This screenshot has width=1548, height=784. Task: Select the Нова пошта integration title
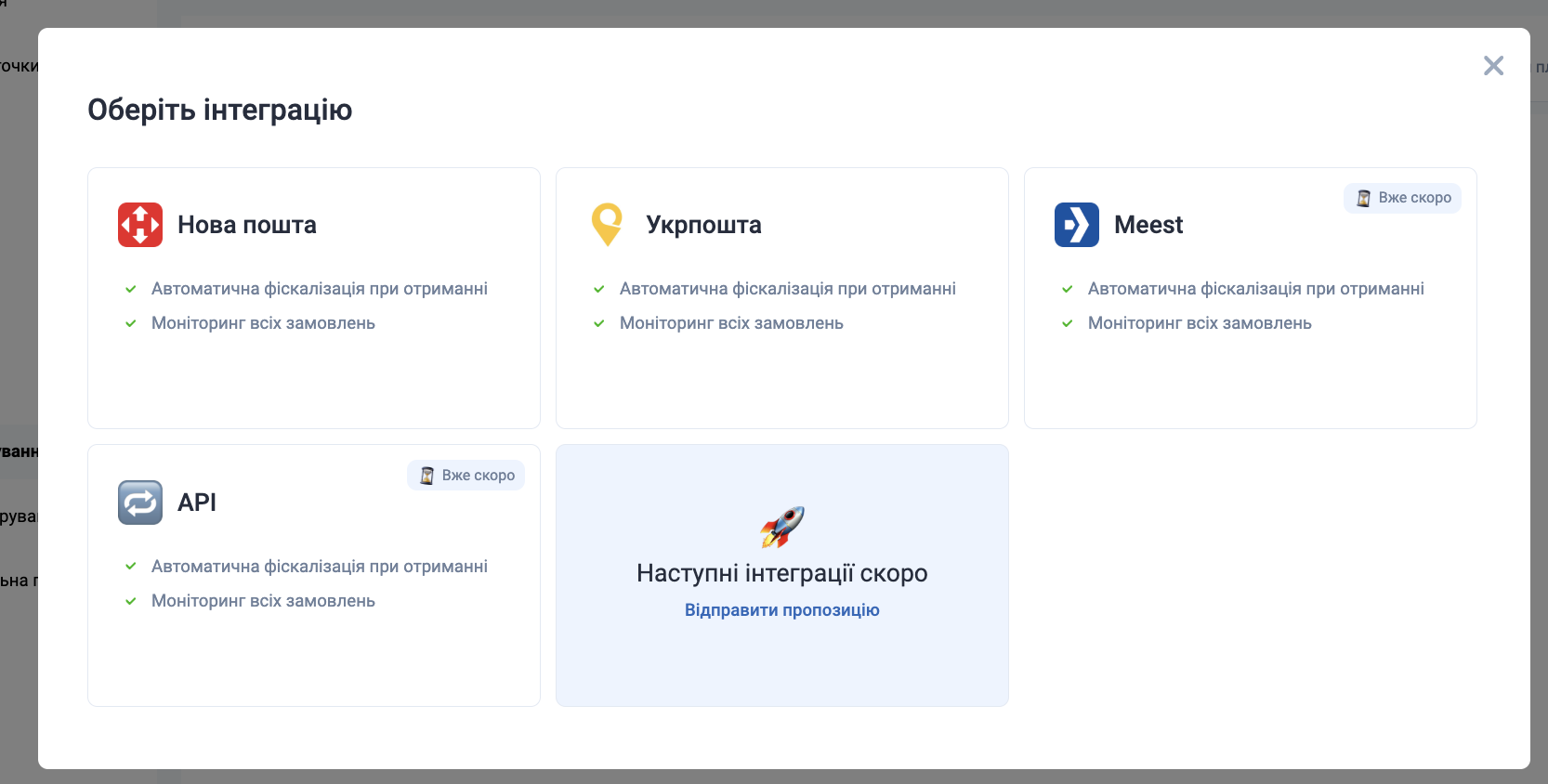pyautogui.click(x=247, y=225)
